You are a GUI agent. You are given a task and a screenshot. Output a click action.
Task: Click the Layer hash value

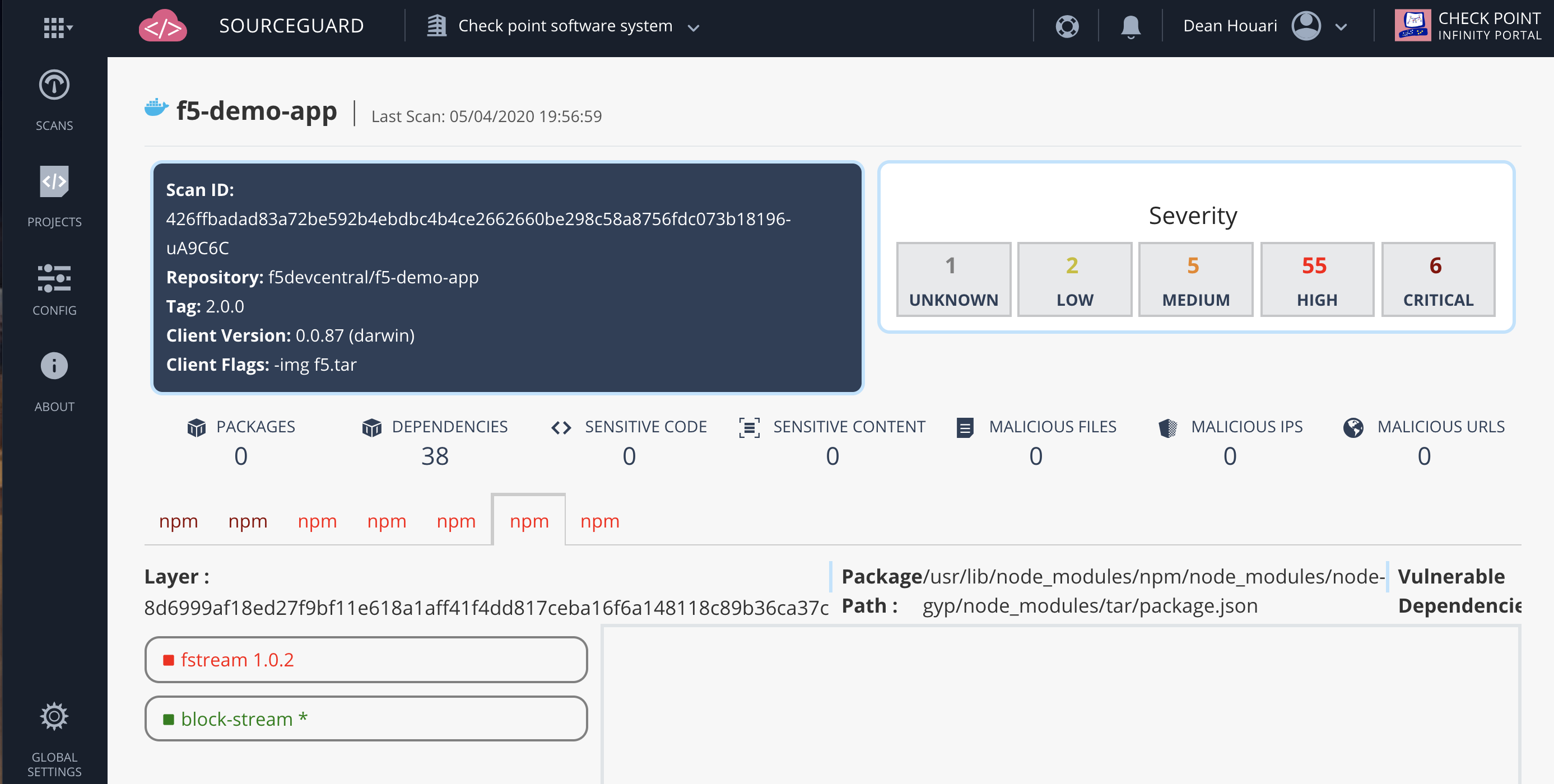[486, 607]
